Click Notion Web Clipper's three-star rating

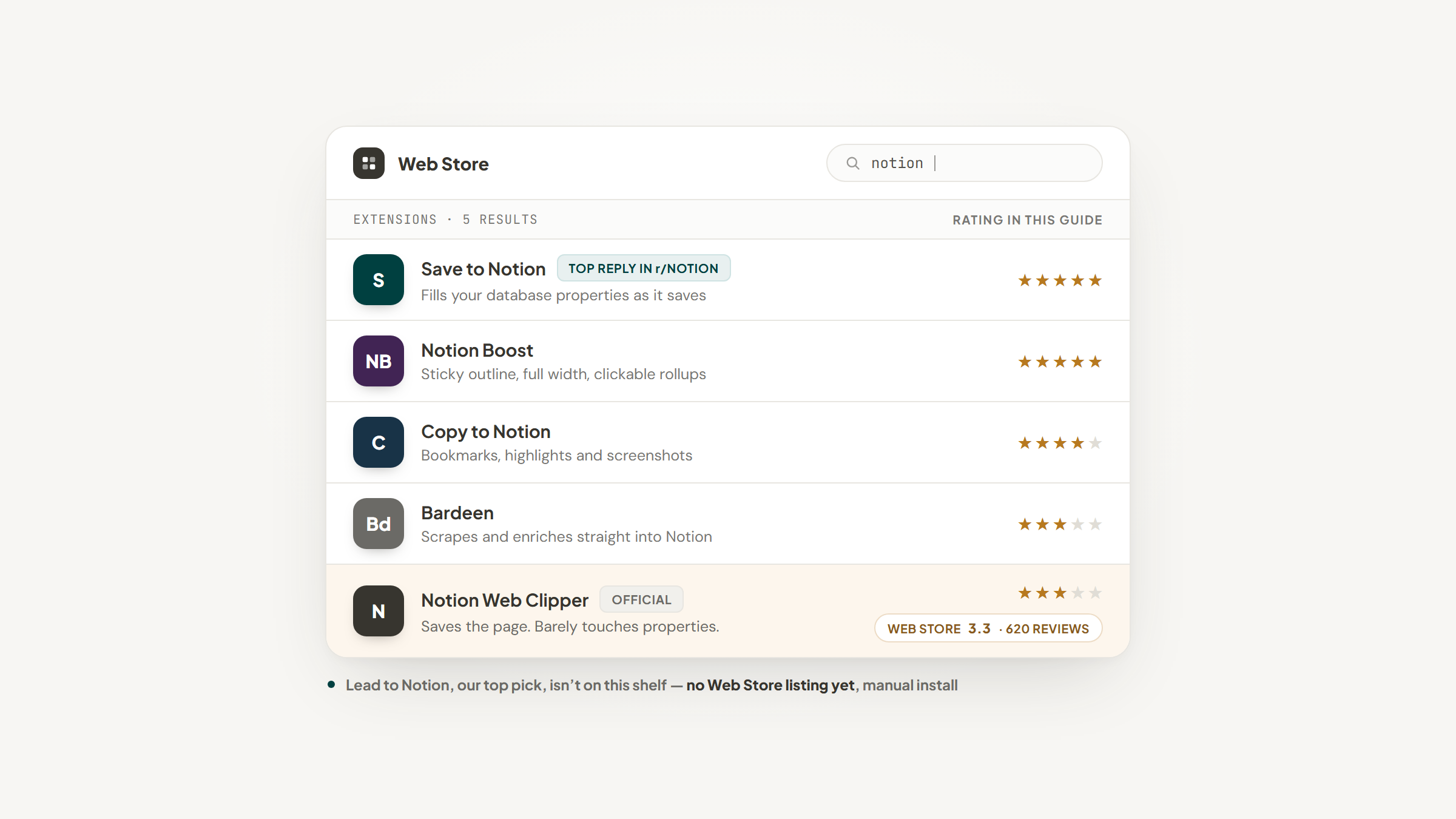(1060, 593)
